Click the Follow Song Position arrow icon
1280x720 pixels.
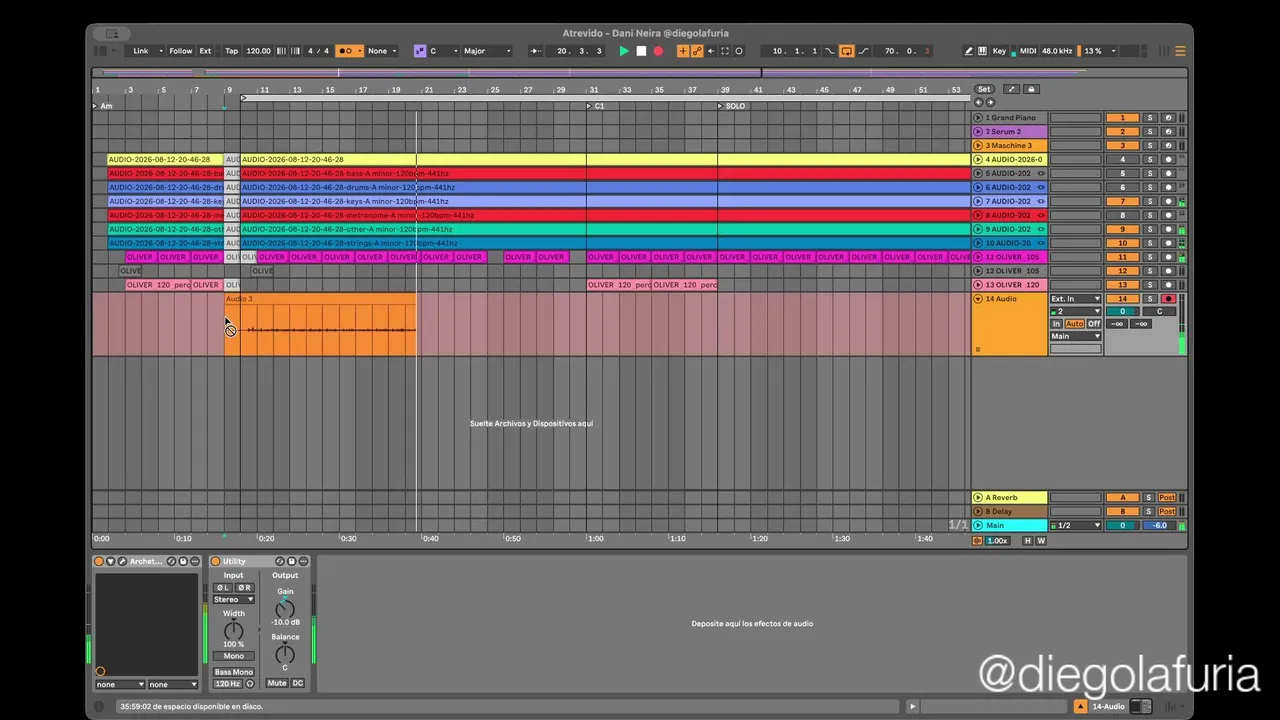pos(536,51)
